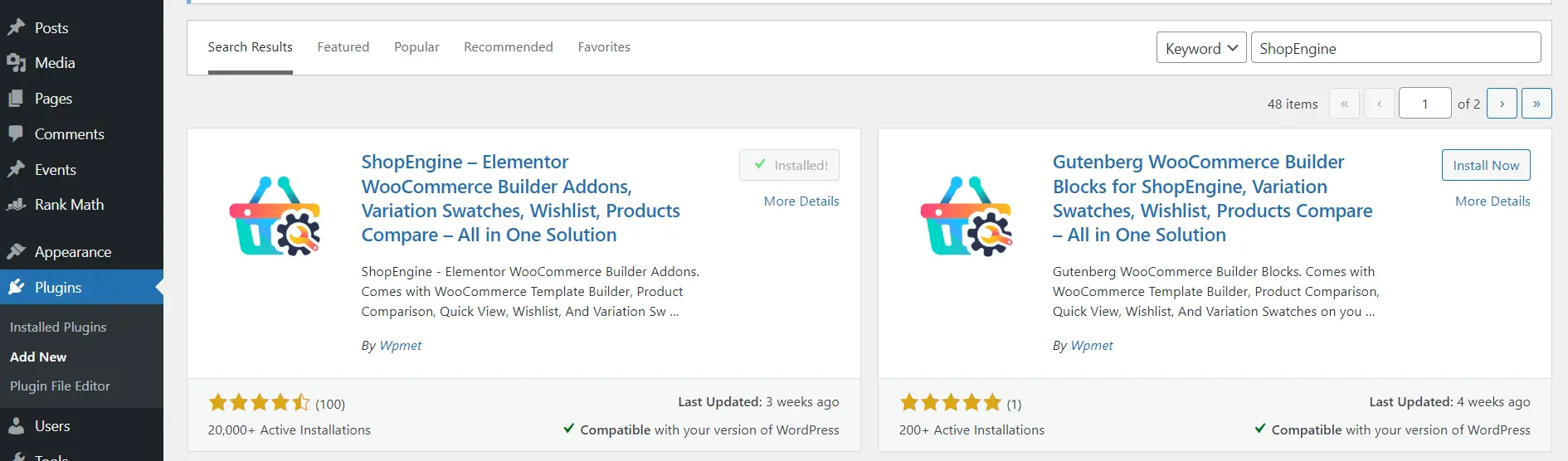Open the Keyword search type dropdown
The height and width of the screenshot is (461, 1568).
tap(1201, 48)
